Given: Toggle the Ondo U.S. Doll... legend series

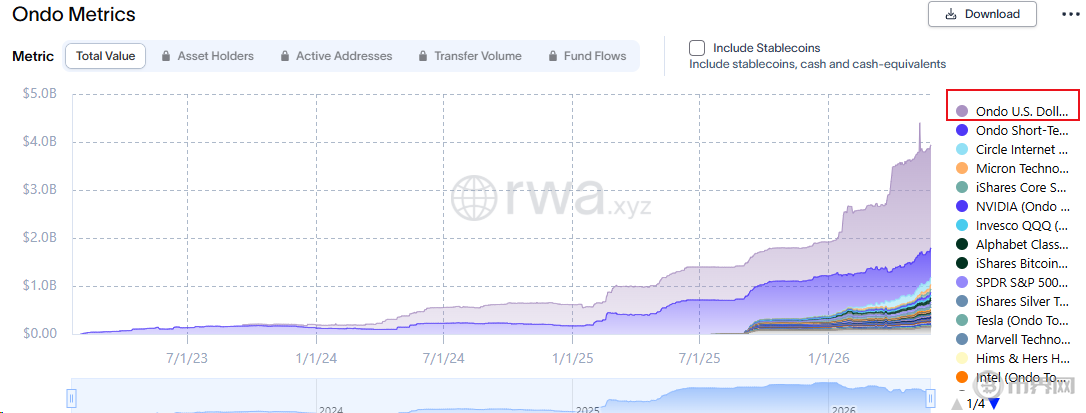Looking at the screenshot, I should (1010, 111).
